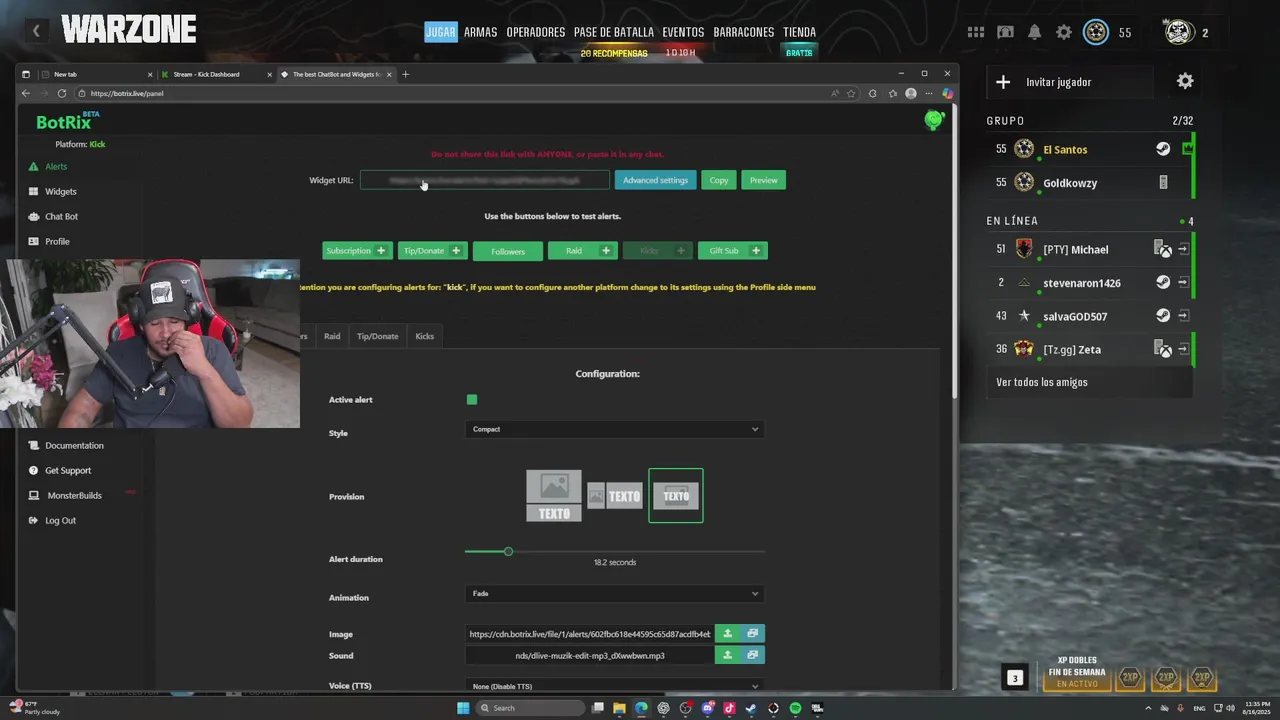Click the browser back arrow

[26, 93]
